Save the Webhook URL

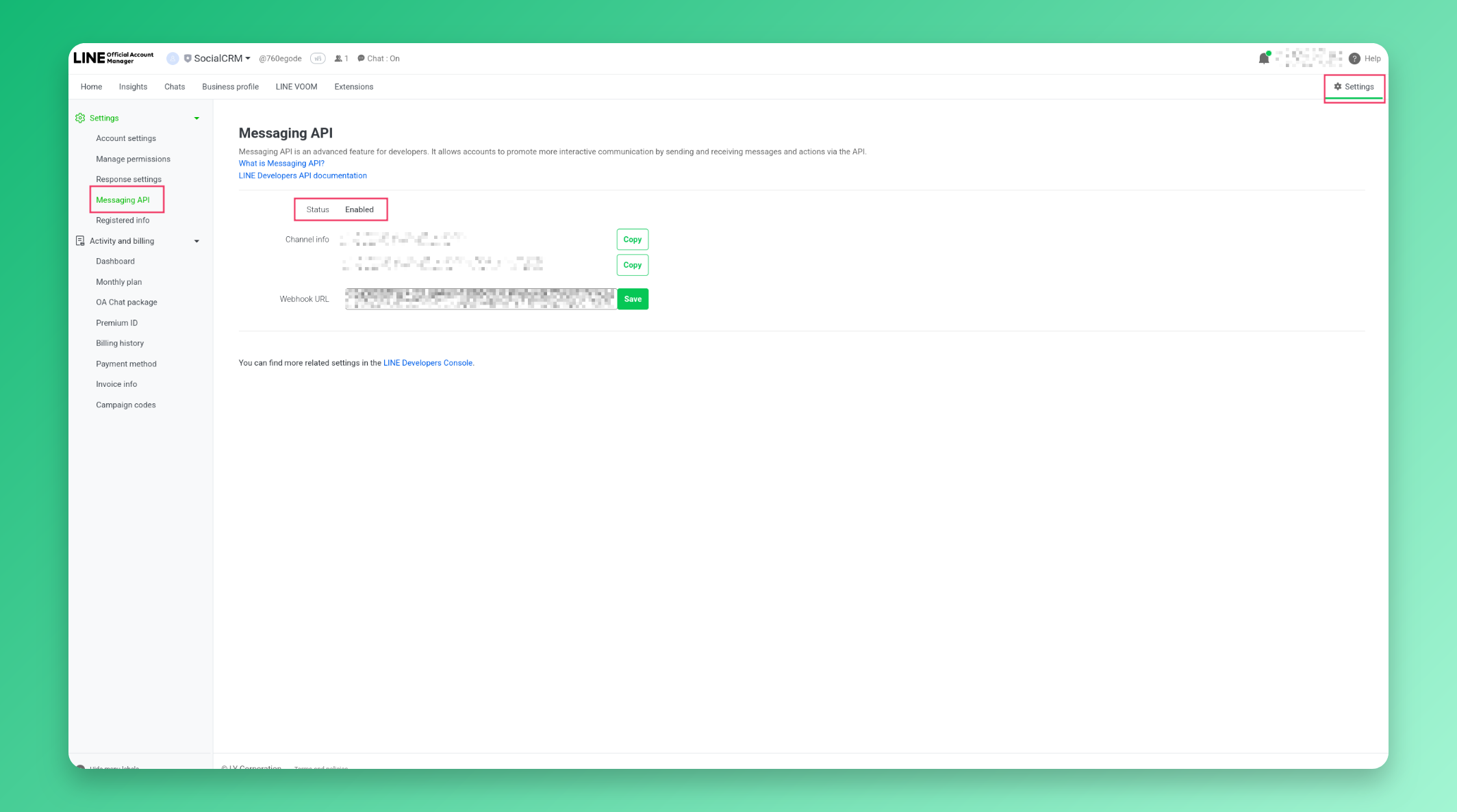(x=631, y=299)
